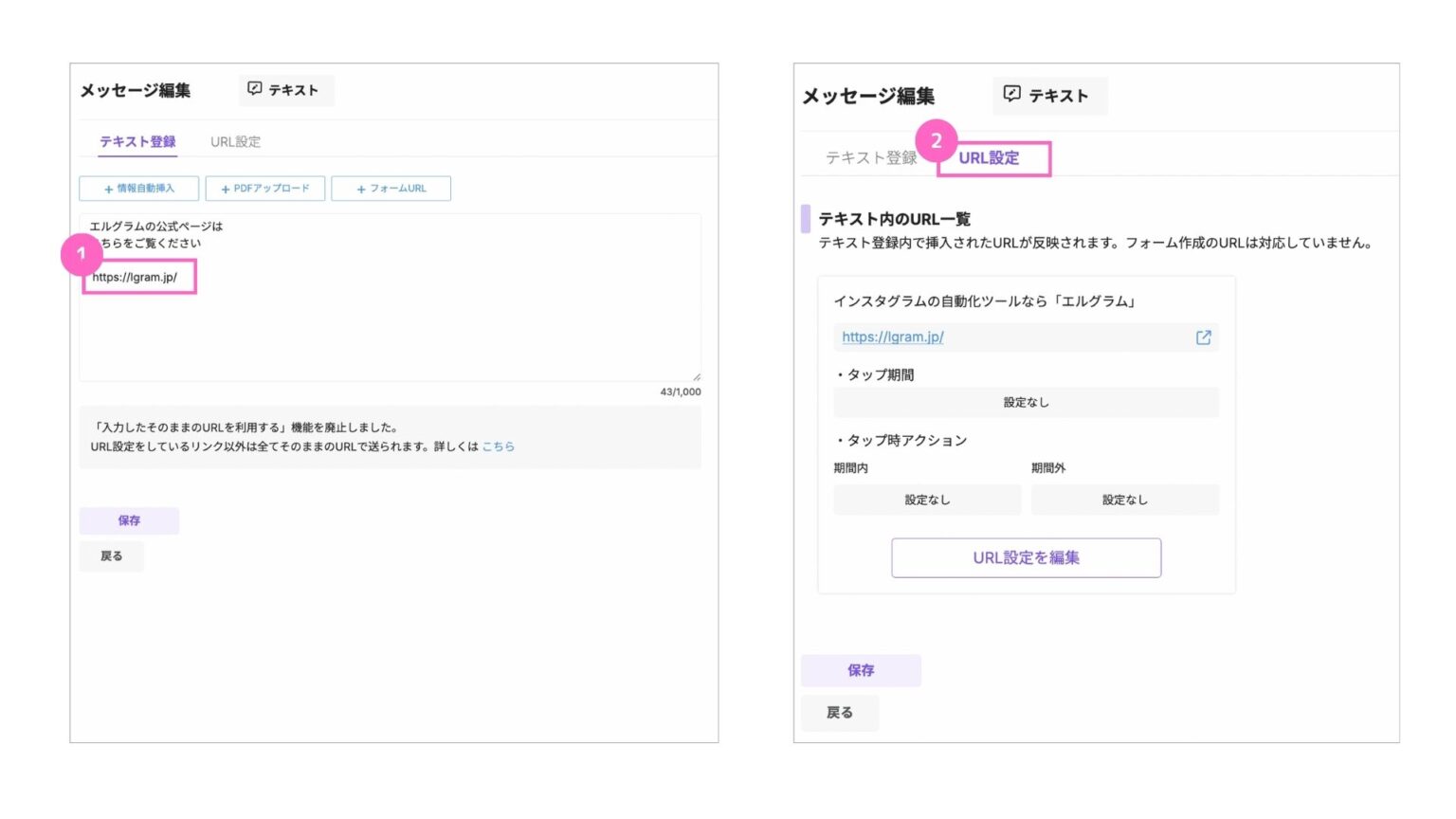Select highlighted URL設定 tab in right panel
Image resolution: width=1456 pixels, height=819 pixels.
989,158
